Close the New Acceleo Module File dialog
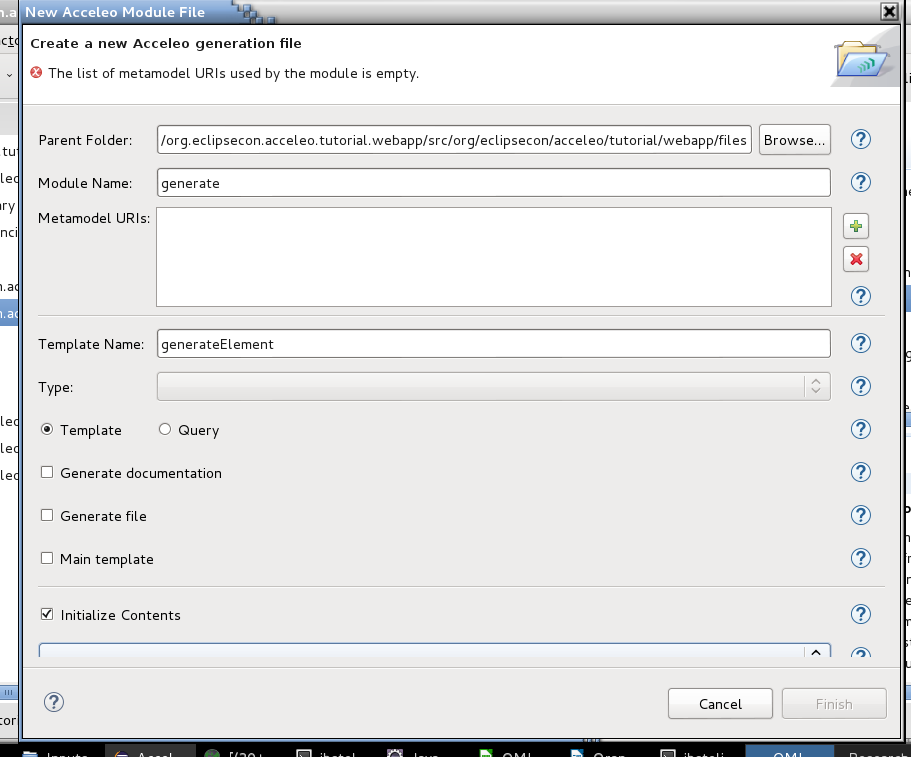911x757 pixels. 889,12
